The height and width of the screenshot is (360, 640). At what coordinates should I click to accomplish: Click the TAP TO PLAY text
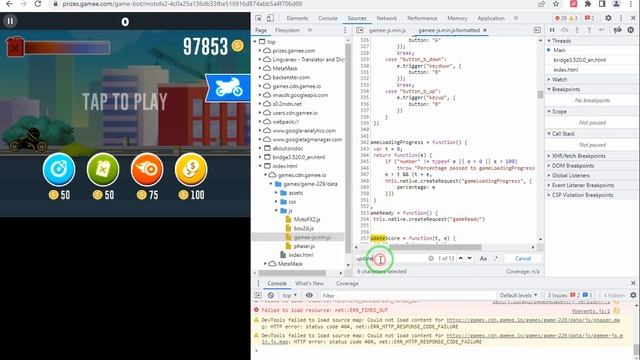pos(125,102)
